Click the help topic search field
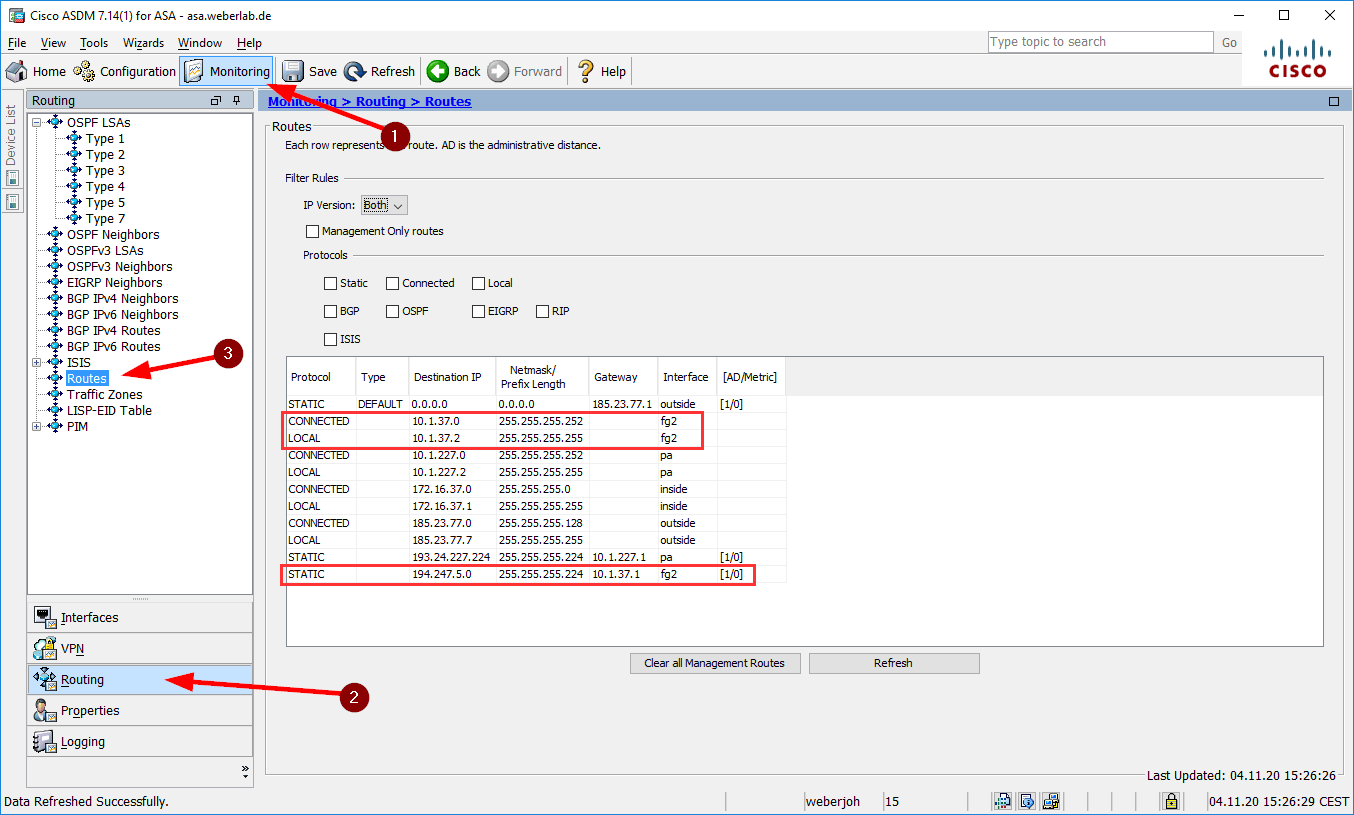Viewport: 1354px width, 815px height. point(1100,42)
